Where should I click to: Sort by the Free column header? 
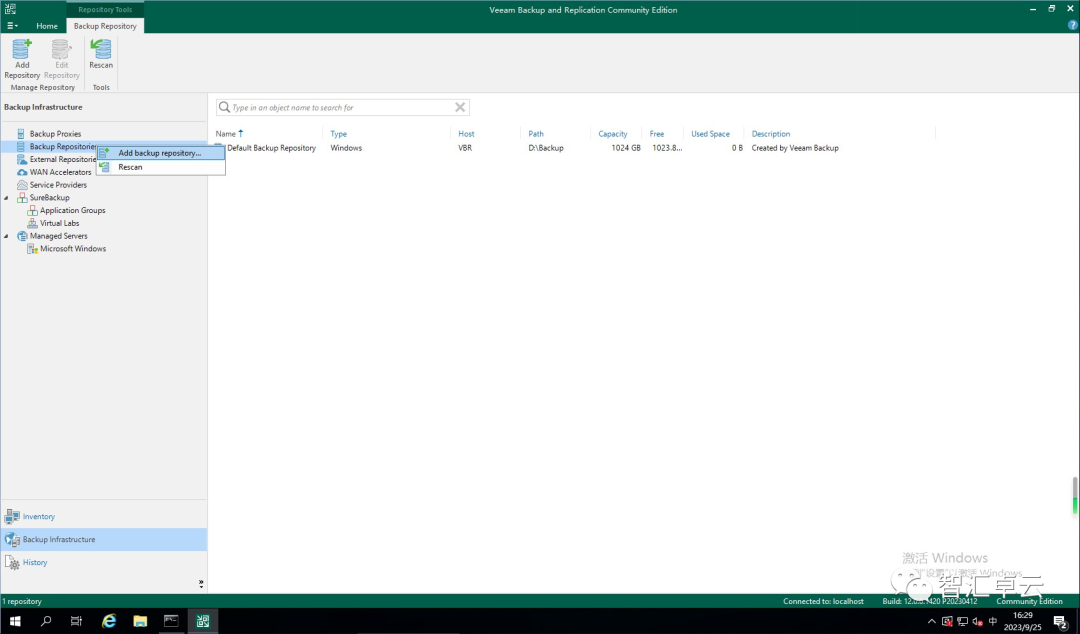click(x=657, y=134)
